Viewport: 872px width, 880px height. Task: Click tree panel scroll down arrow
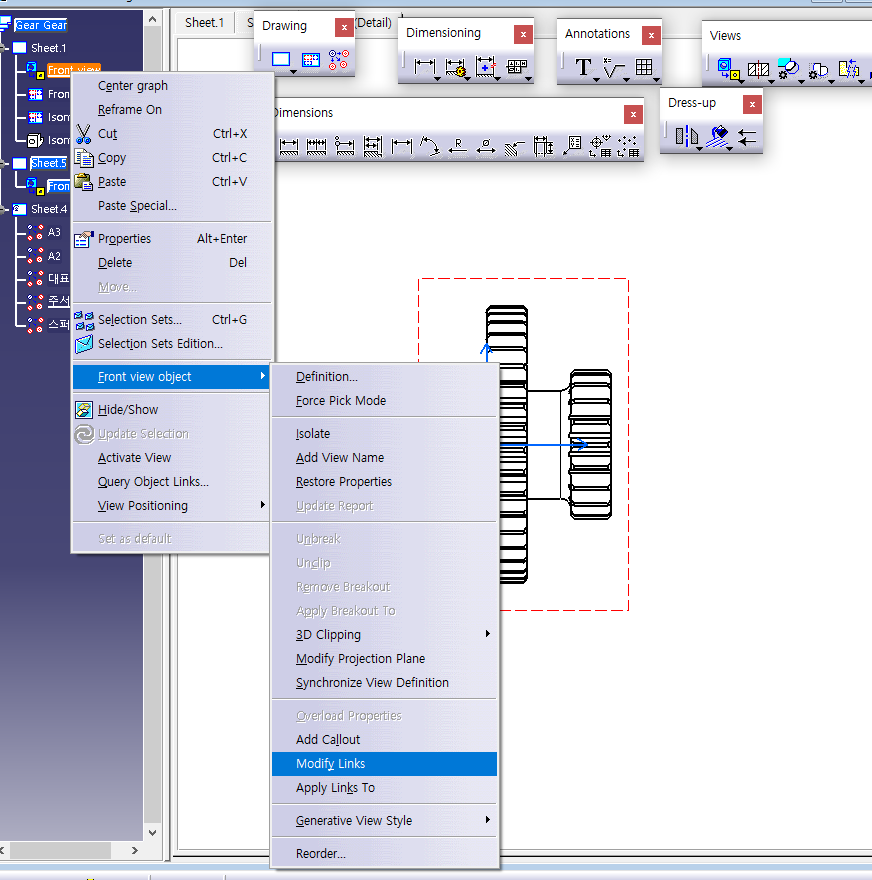tap(153, 832)
